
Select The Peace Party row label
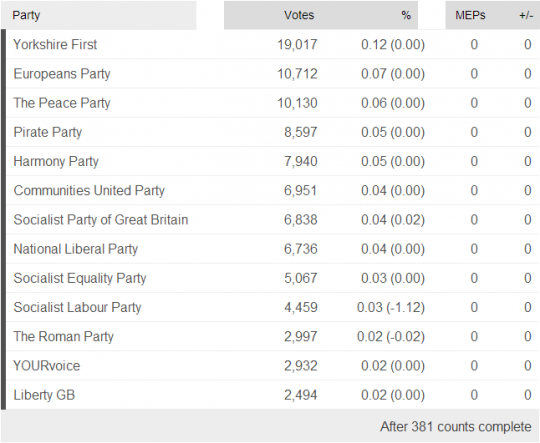(x=62, y=103)
